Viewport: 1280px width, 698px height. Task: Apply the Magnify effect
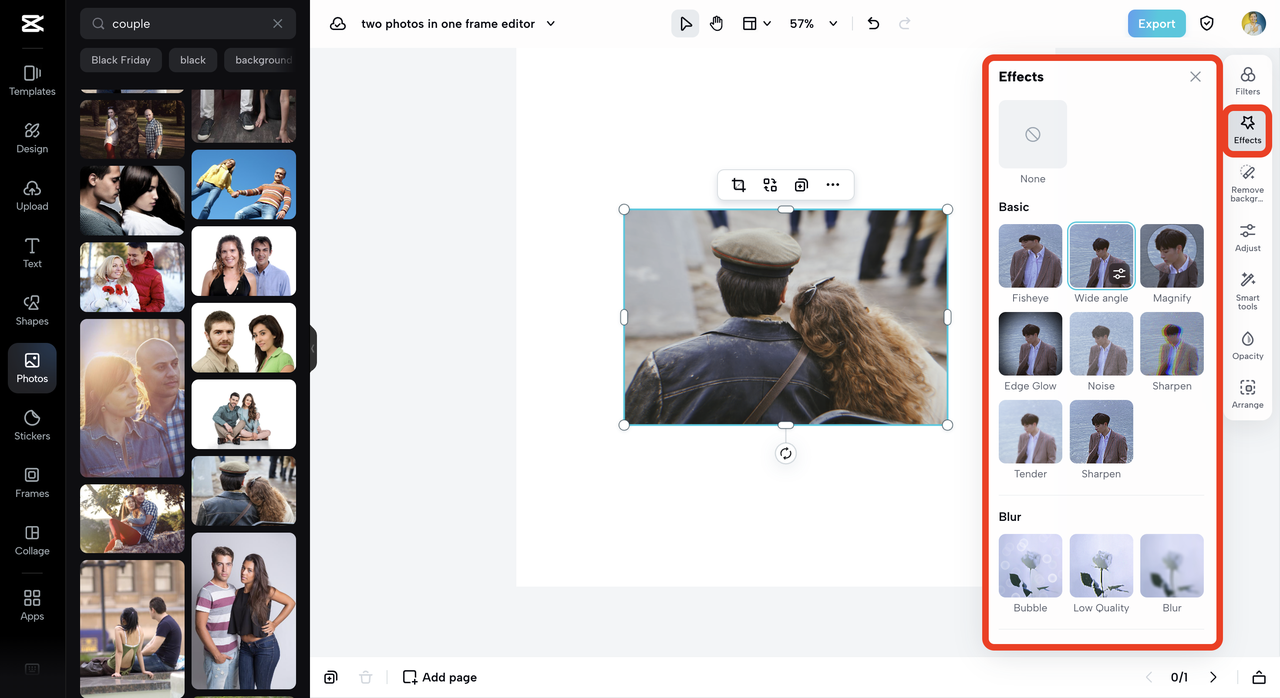(1172, 256)
